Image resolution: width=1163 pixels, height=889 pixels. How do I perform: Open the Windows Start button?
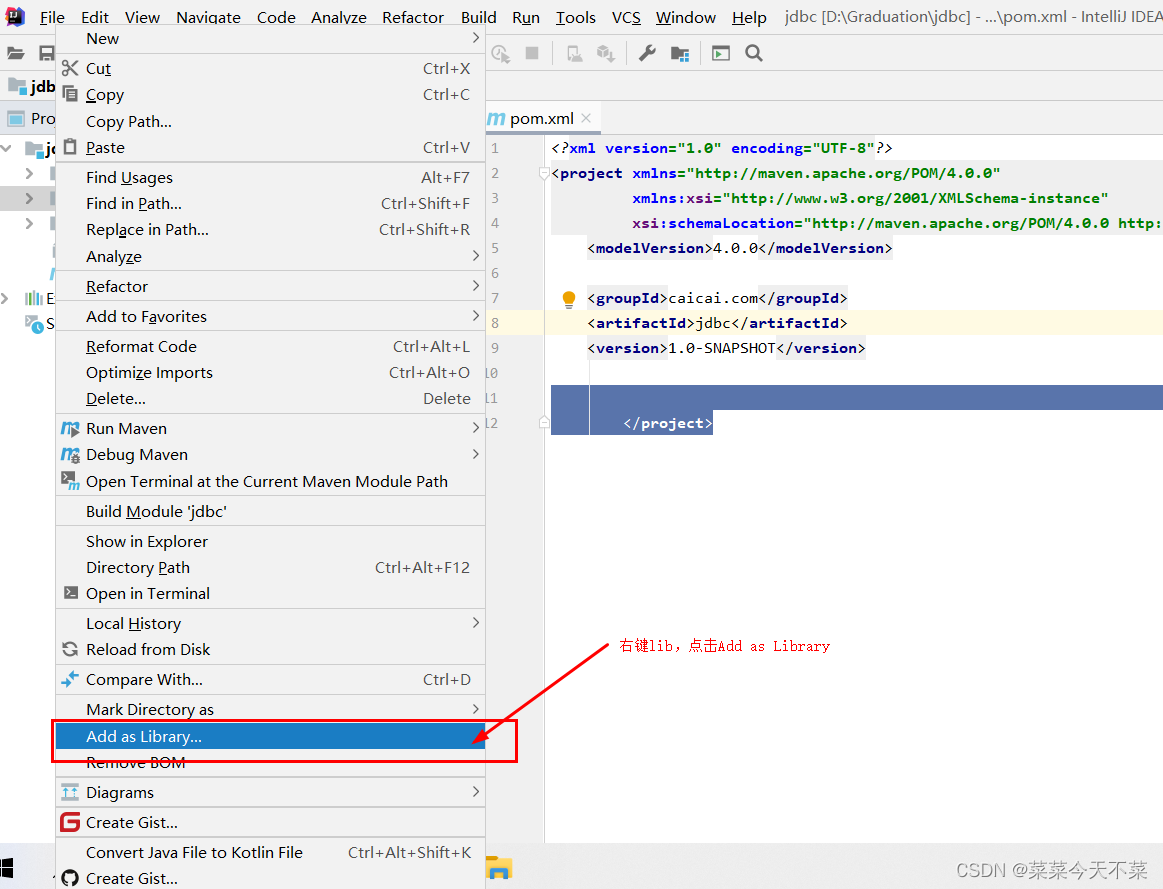(x=7, y=867)
